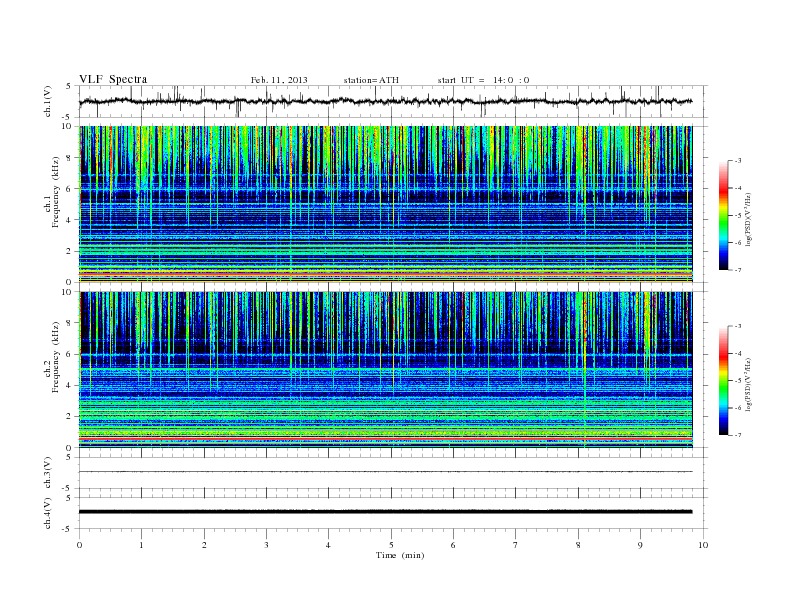Viewport: 792px width, 612px height.
Task: Click the ch.3 flat waveform trace
Action: pyautogui.click(x=385, y=472)
